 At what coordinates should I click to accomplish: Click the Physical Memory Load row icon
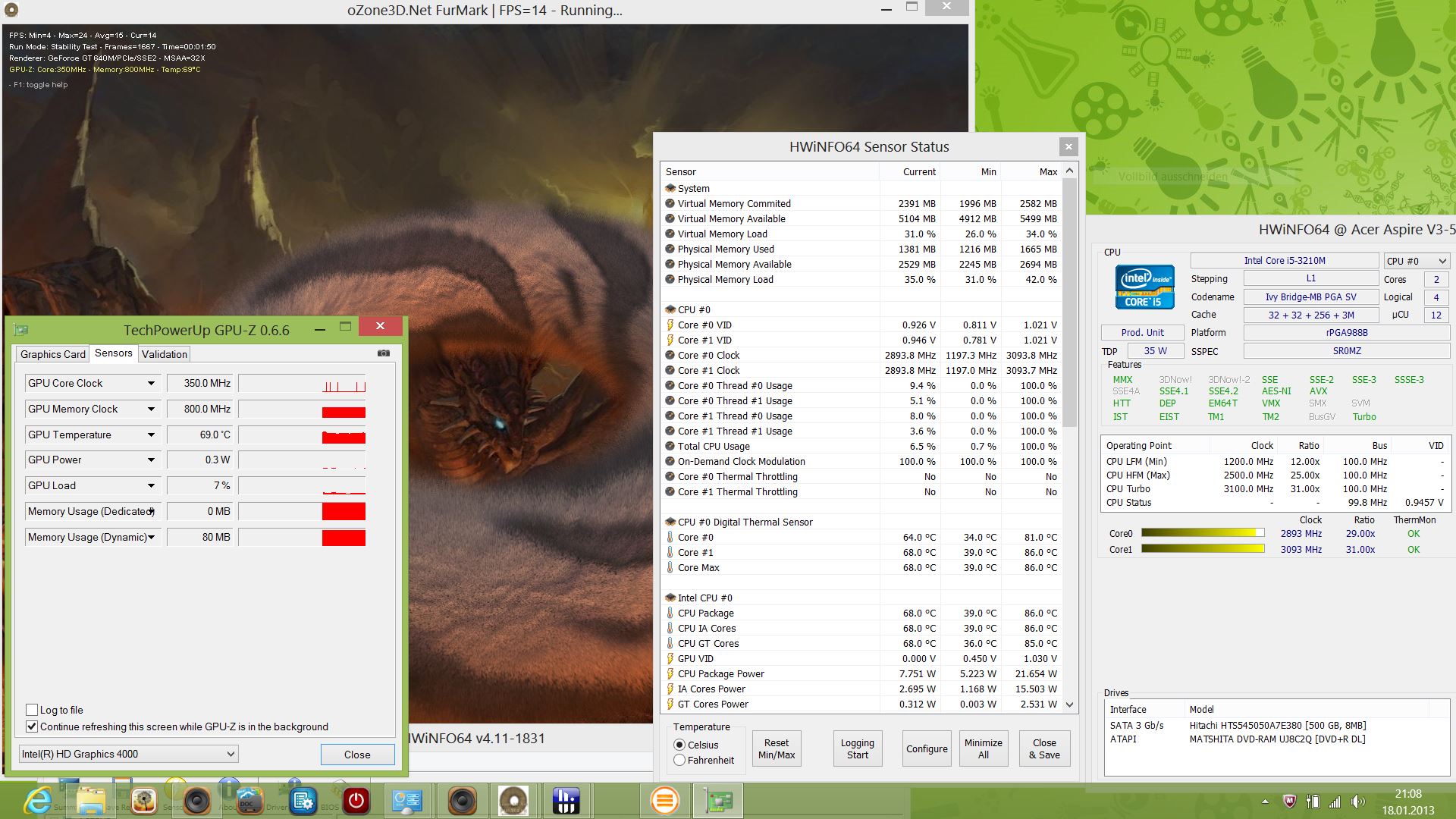pyautogui.click(x=670, y=279)
